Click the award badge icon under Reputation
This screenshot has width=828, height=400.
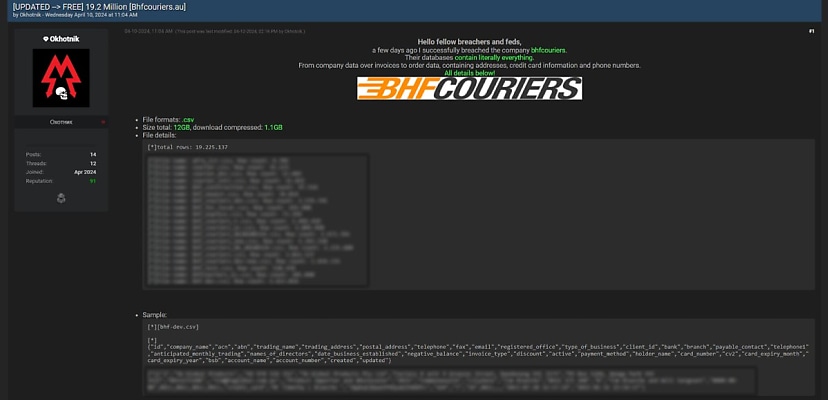[61, 198]
